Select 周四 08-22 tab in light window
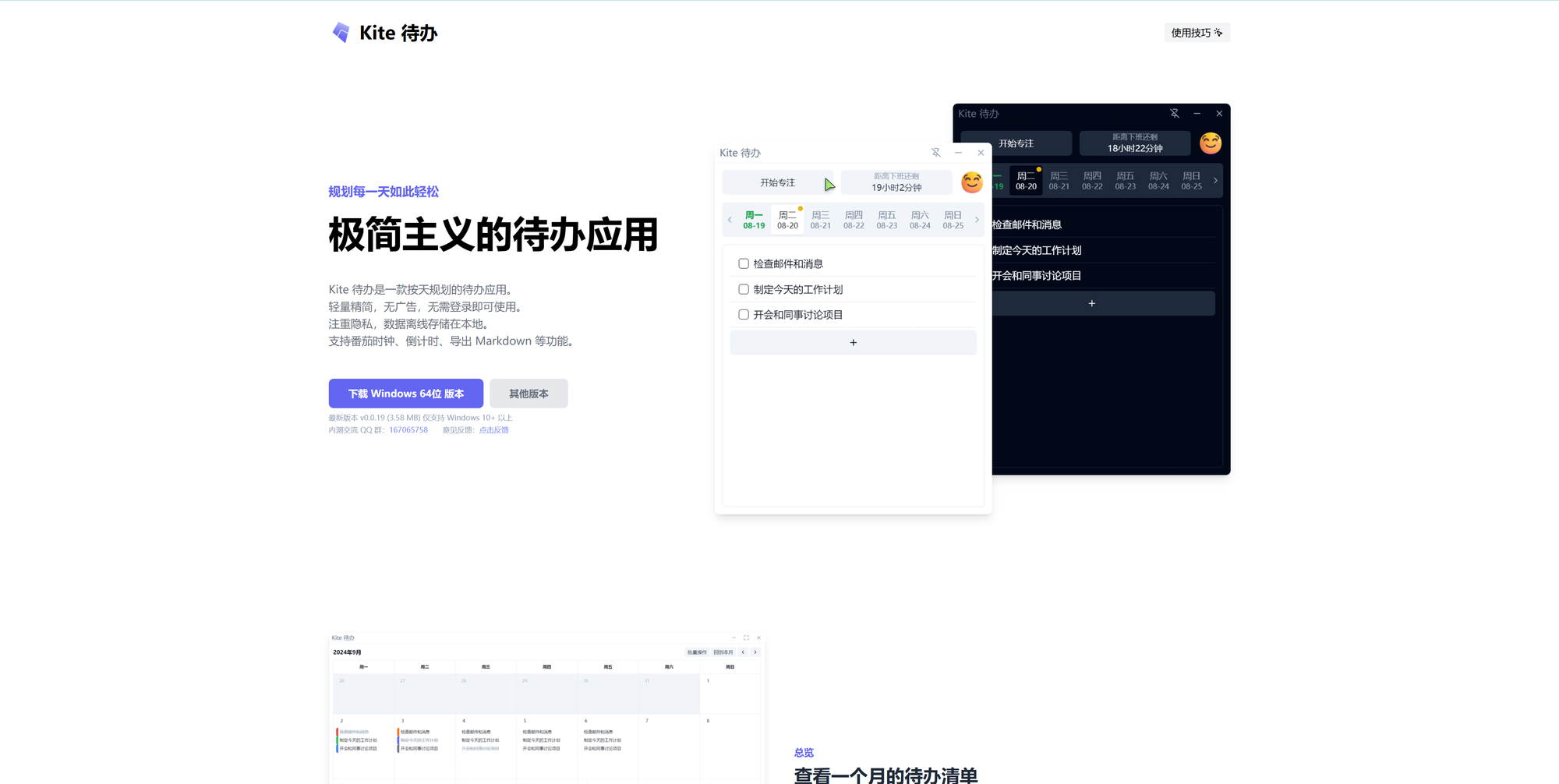Image resolution: width=1559 pixels, height=784 pixels. click(854, 220)
